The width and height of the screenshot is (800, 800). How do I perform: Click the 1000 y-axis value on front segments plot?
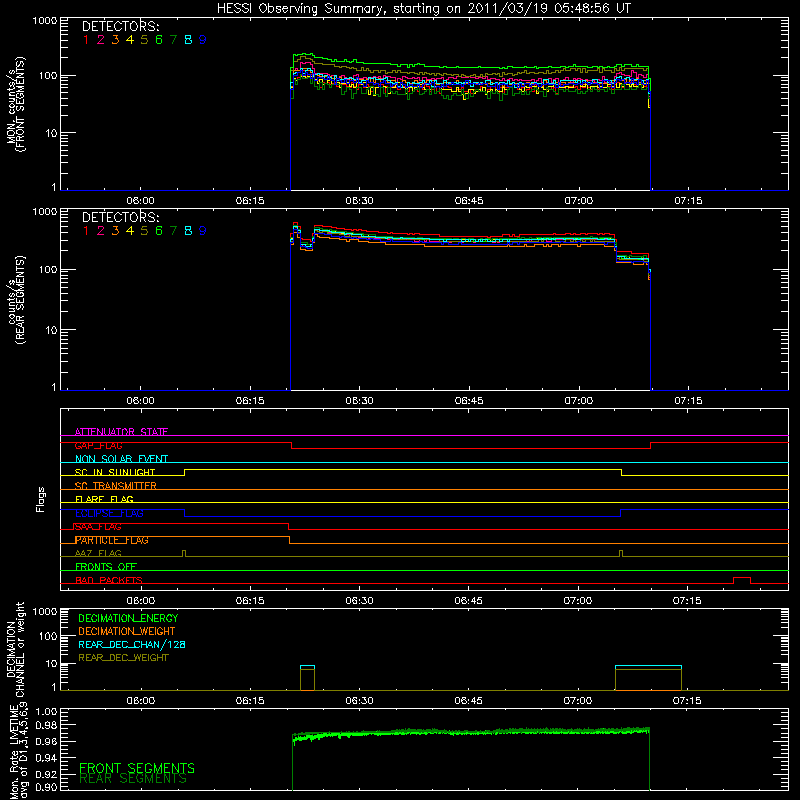(45, 21)
